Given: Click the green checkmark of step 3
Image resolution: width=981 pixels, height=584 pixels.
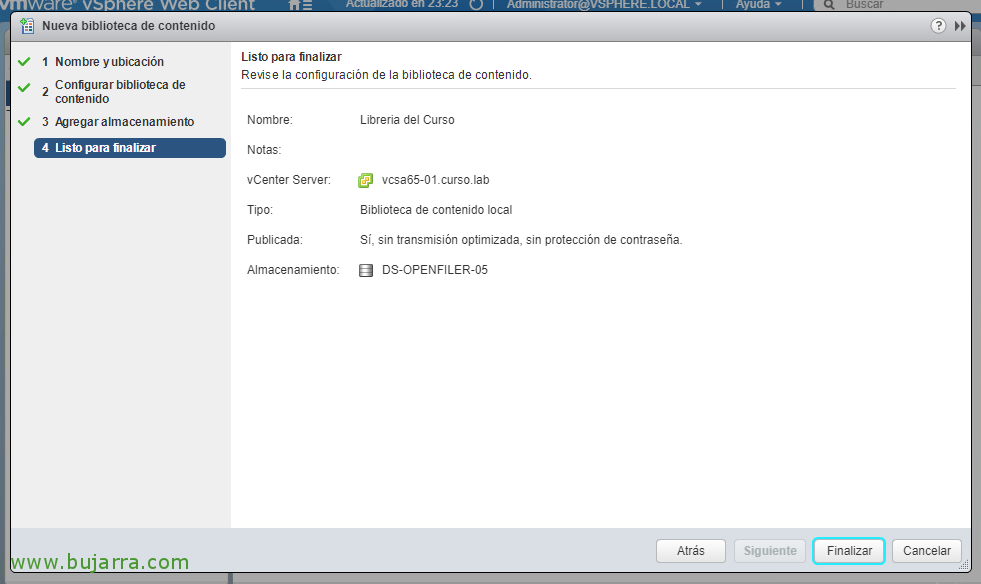Looking at the screenshot, I should [x=24, y=121].
